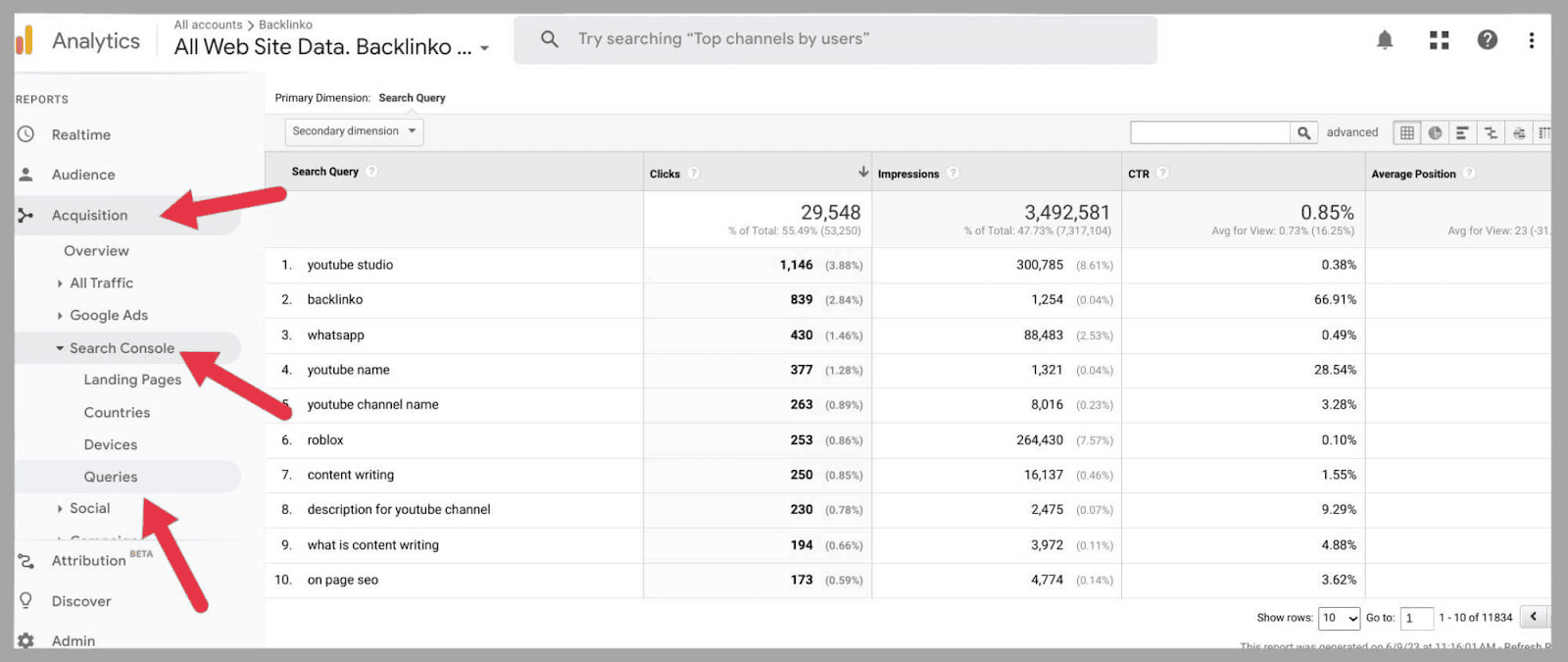Click the table filter search button
The image size is (1568, 662).
point(1303,133)
